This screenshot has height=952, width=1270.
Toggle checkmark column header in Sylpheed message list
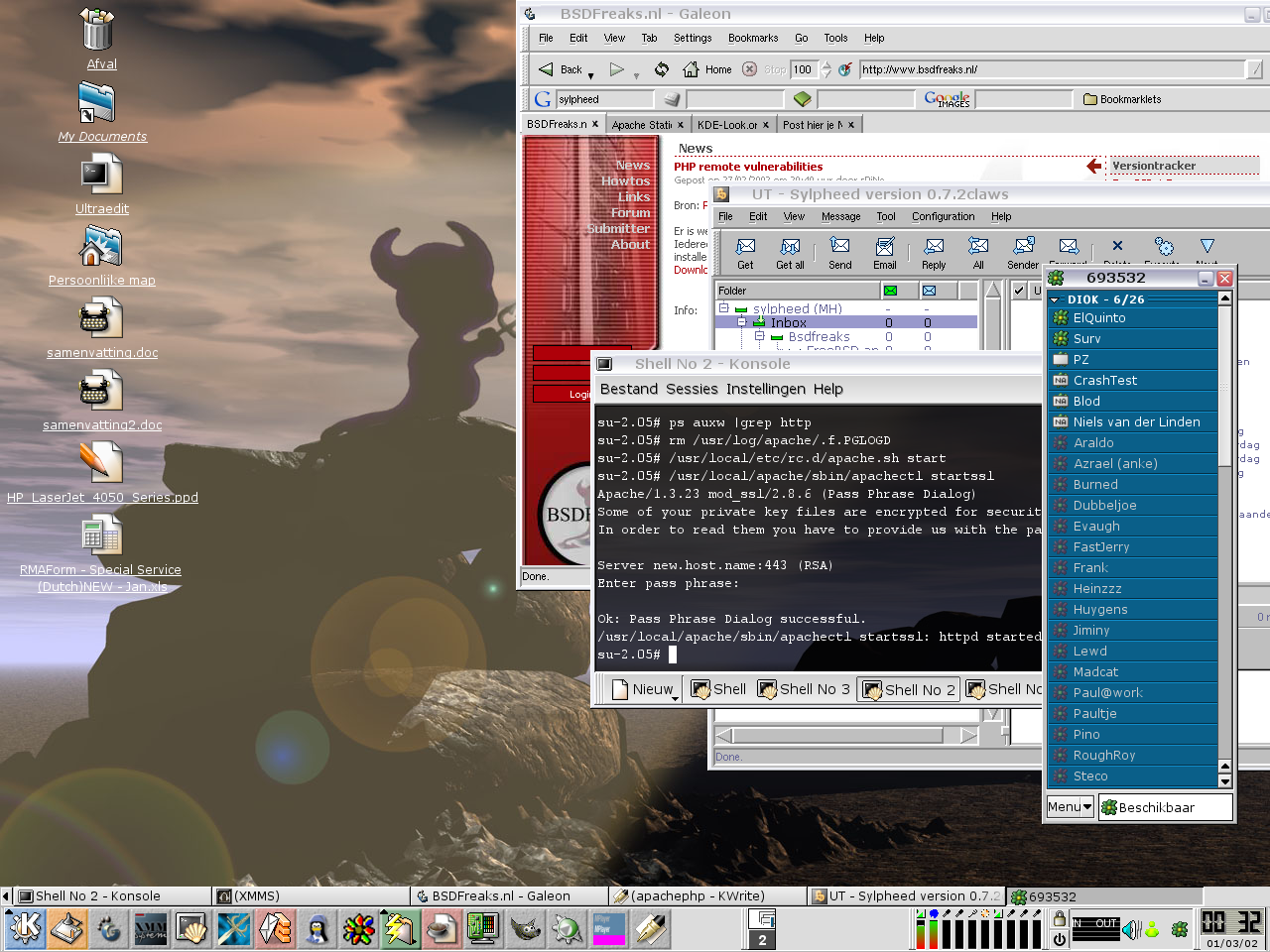coord(1019,291)
